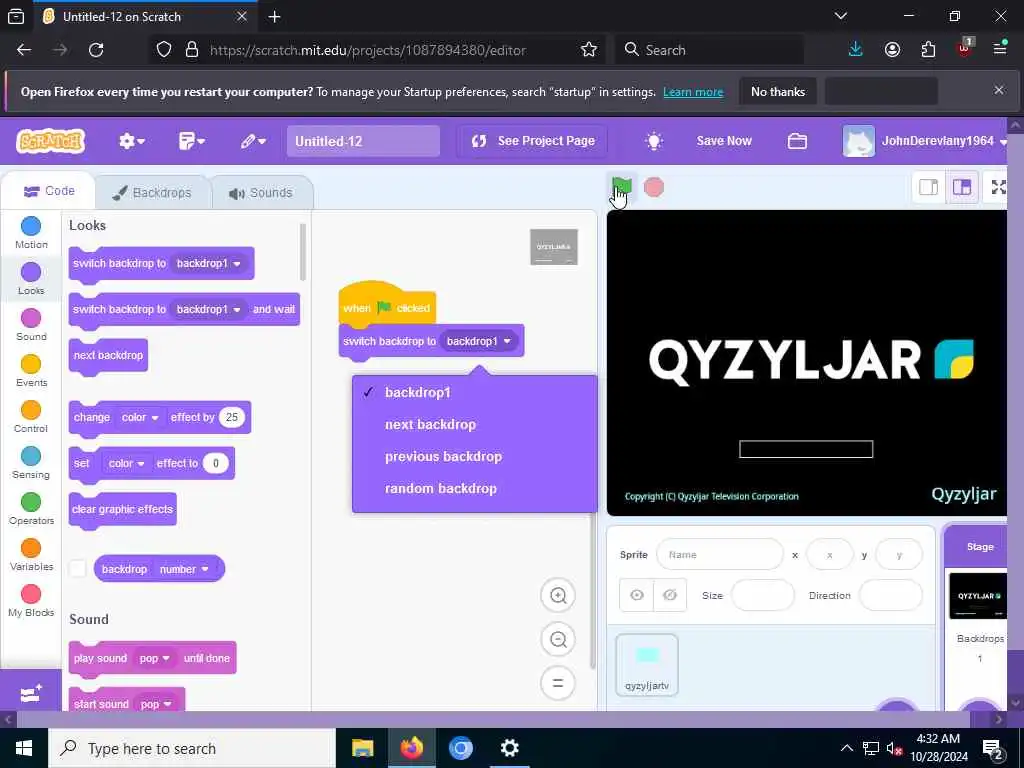Switch to the Code tab
The image size is (1024, 768).
pos(49,191)
